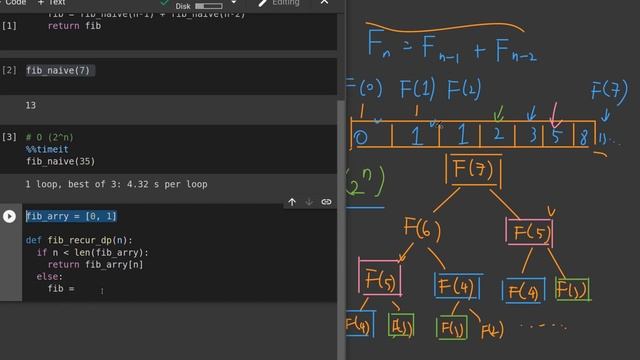Click the pencil Editing icon
The image size is (640, 360).
tap(263, 3)
